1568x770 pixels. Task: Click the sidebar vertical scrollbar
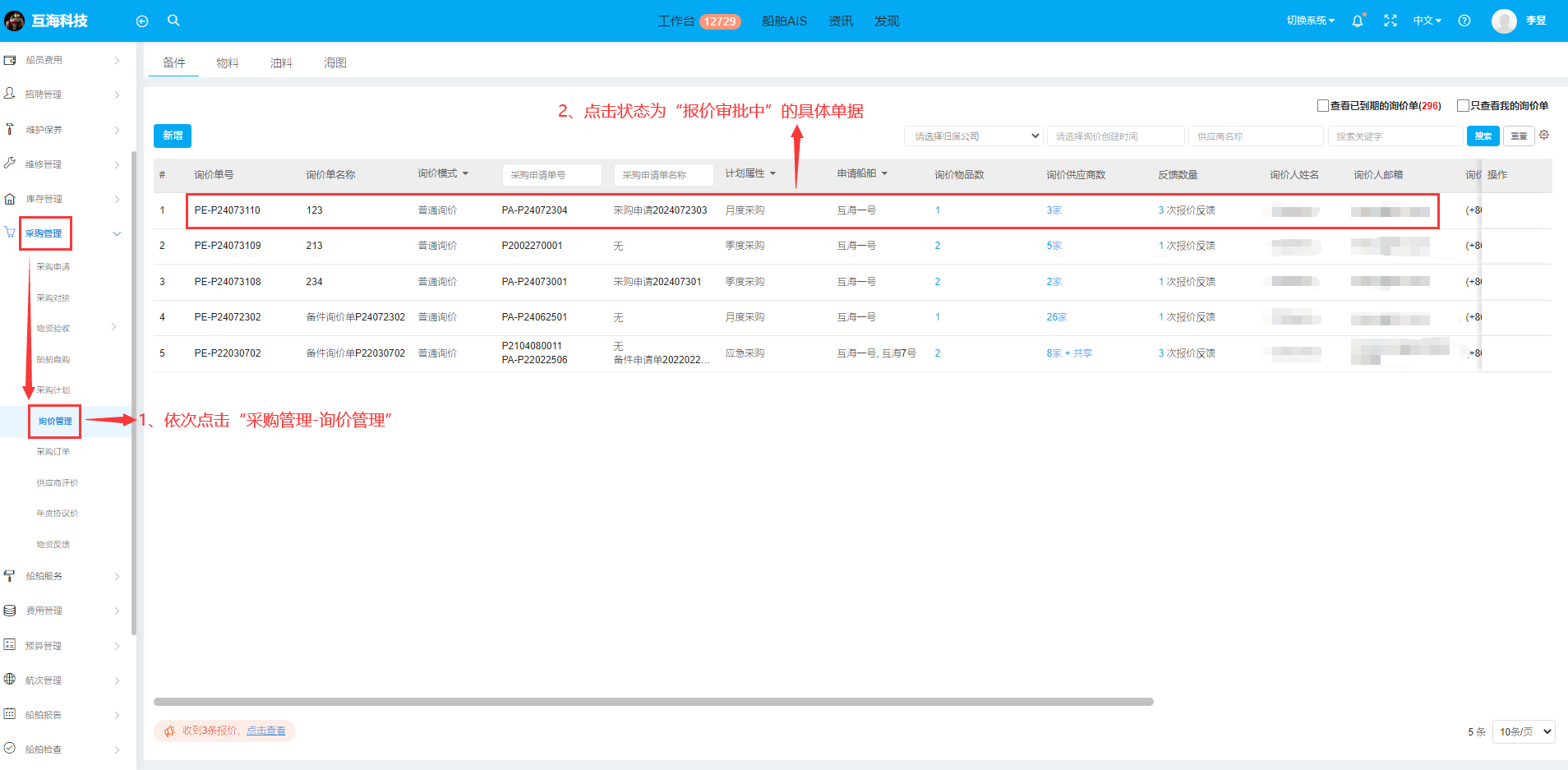pos(134,393)
